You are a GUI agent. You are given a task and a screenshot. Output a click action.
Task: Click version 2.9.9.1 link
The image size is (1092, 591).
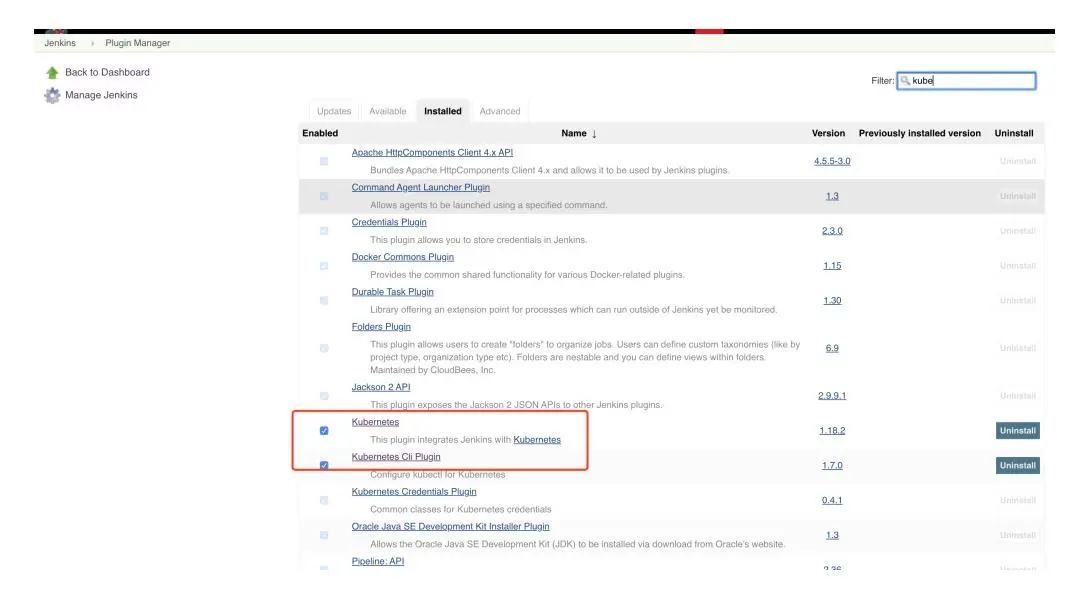click(832, 396)
